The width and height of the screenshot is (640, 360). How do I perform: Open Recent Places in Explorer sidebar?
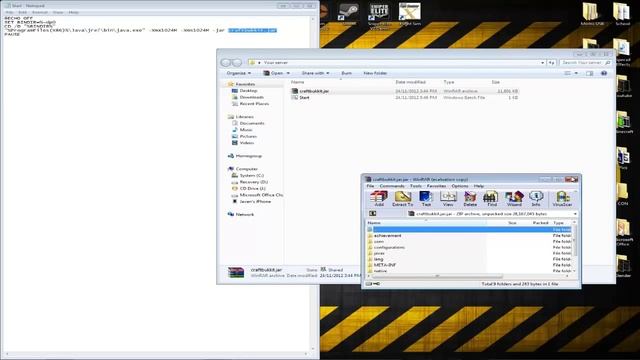coord(254,104)
